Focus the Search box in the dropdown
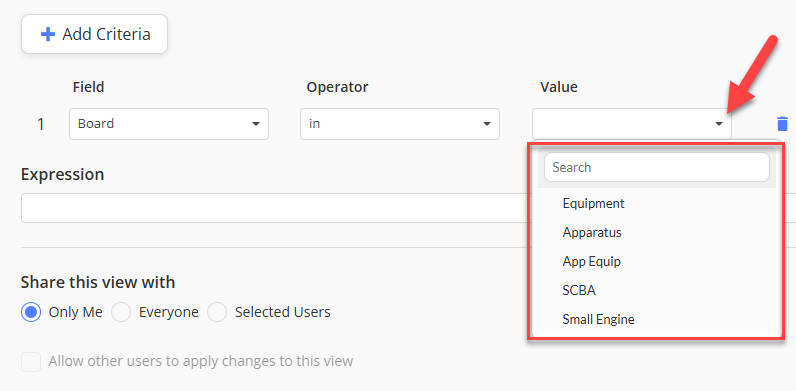Viewport: 796px width, 391px height. coord(657,167)
